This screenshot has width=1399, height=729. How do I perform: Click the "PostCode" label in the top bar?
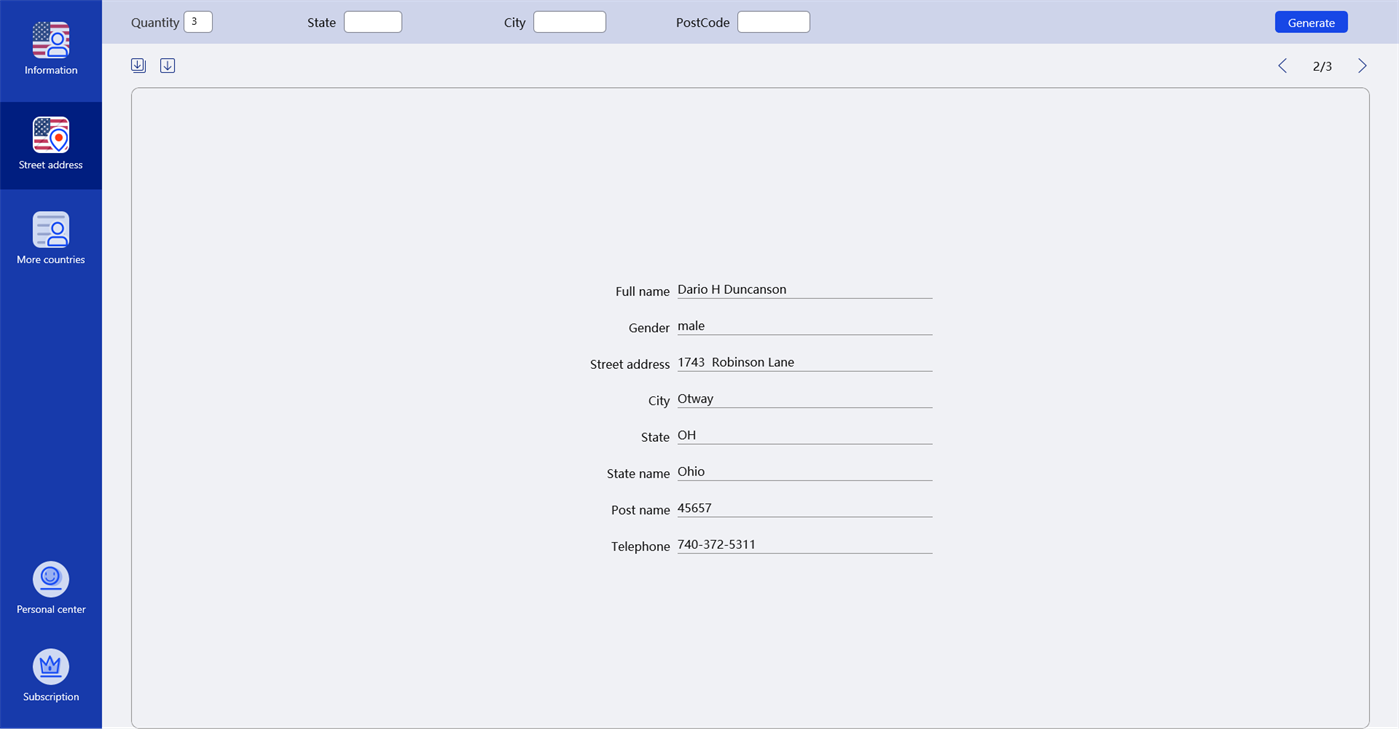[x=703, y=22]
